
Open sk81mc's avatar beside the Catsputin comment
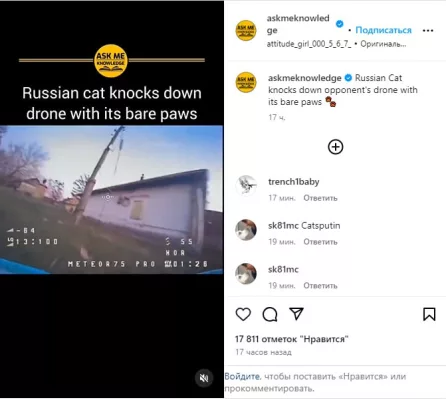tap(246, 230)
